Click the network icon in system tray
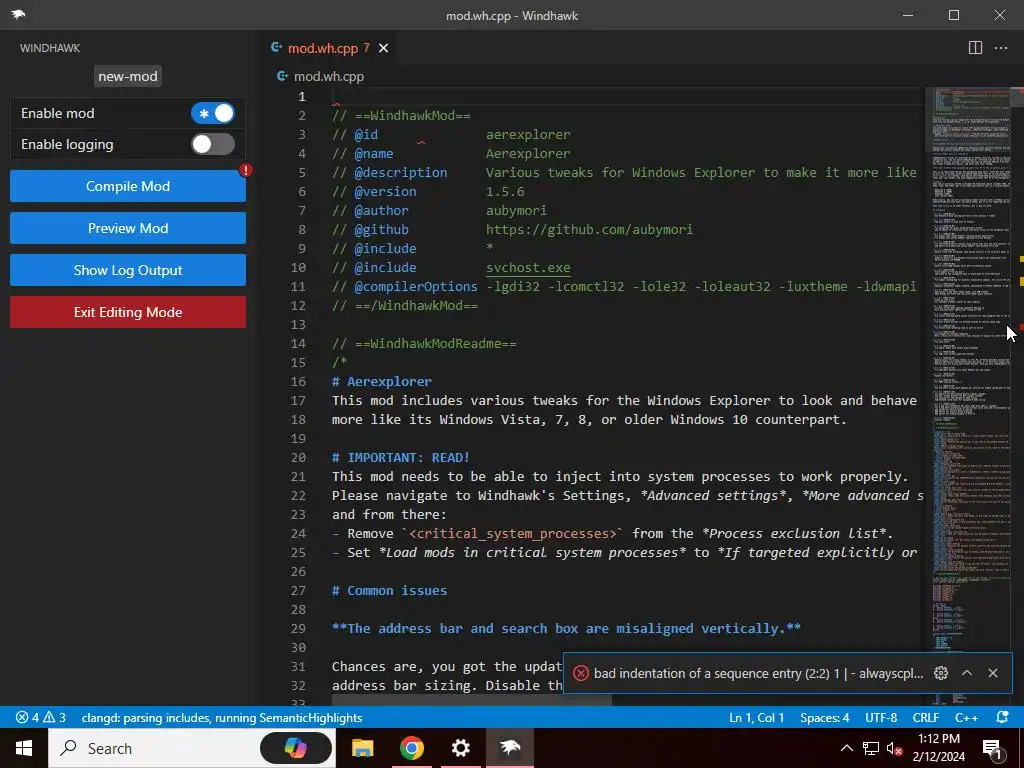Viewport: 1024px width, 768px height. [x=871, y=748]
